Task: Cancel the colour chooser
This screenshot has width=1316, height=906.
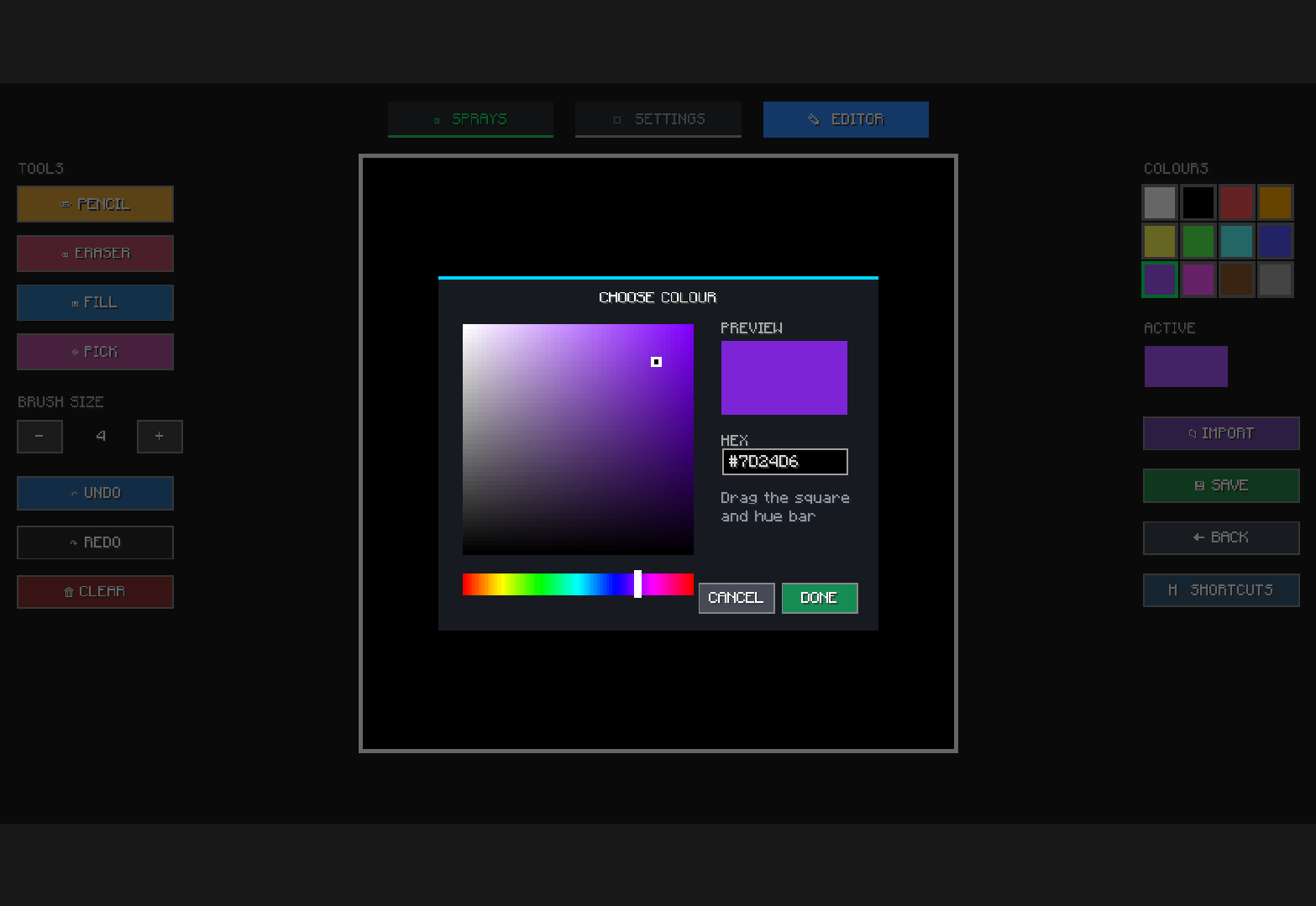Action: (x=737, y=598)
